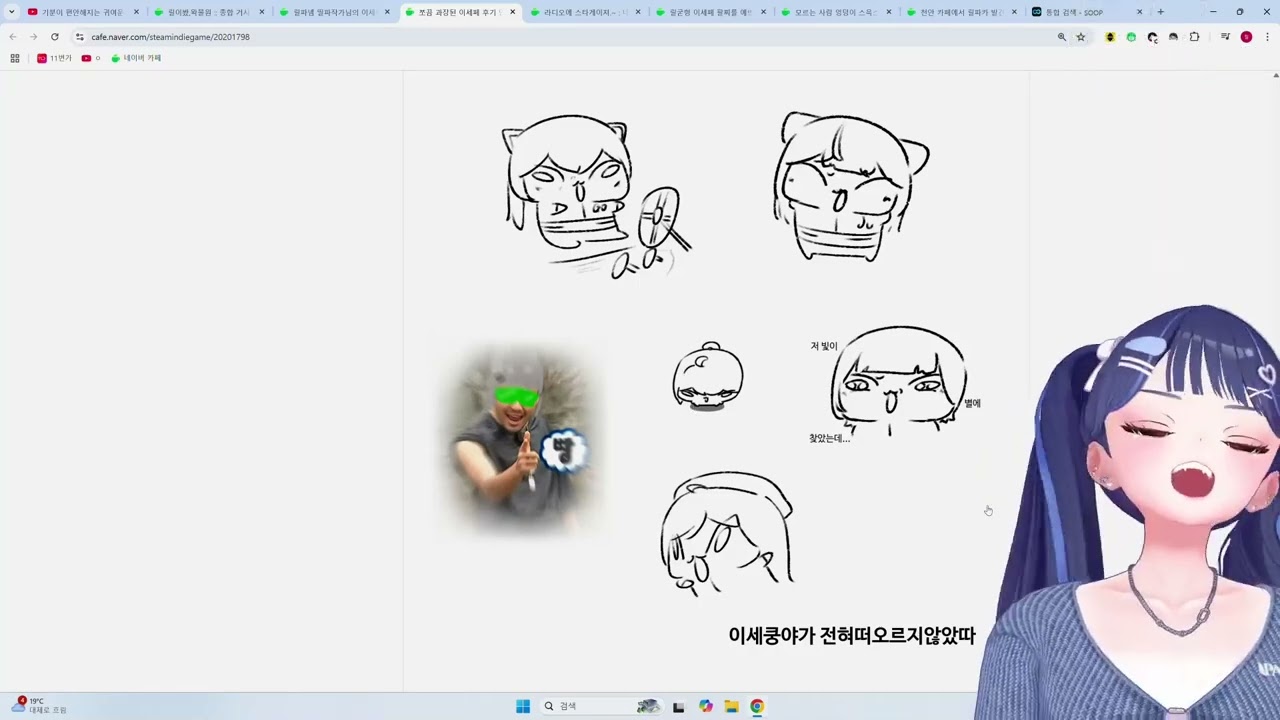Image resolution: width=1280 pixels, height=720 pixels.
Task: Open the black circular extension icon
Action: tap(1152, 37)
